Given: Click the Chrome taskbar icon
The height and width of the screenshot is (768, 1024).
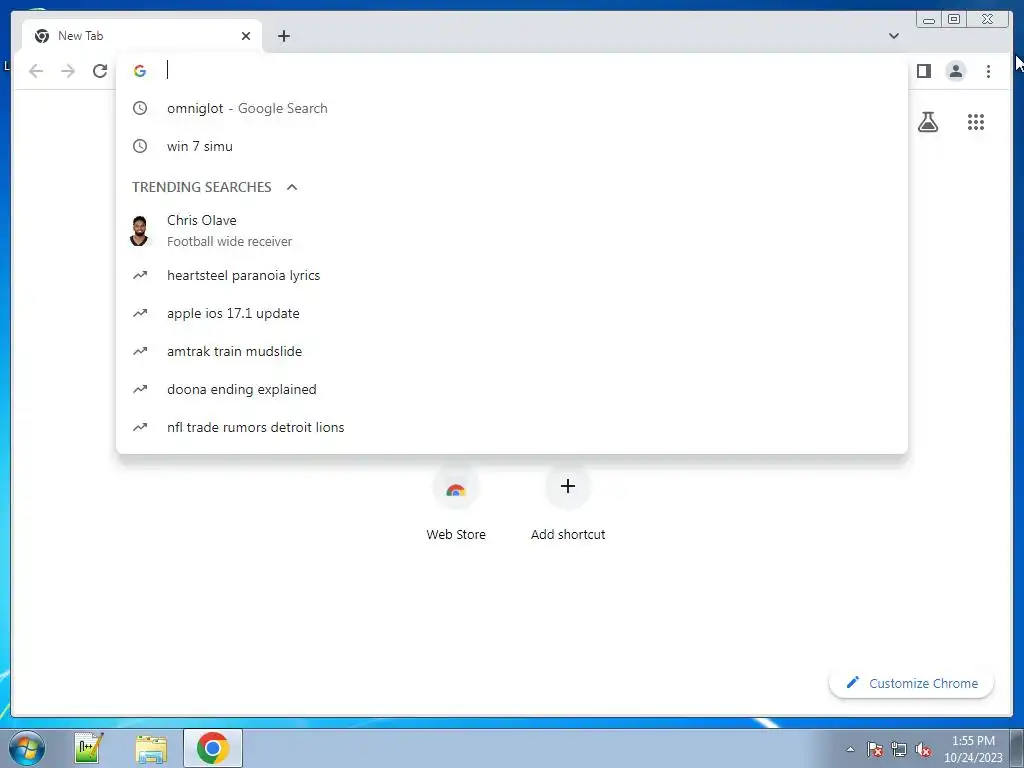Looking at the screenshot, I should coord(213,748).
